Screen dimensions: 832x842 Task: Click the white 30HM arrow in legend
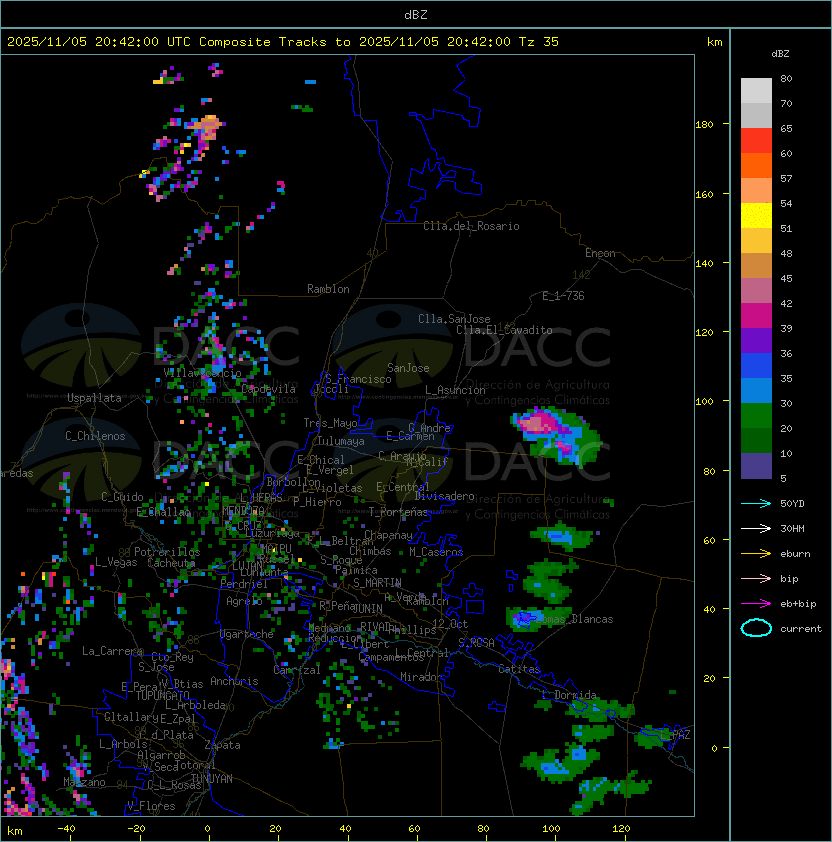point(756,528)
